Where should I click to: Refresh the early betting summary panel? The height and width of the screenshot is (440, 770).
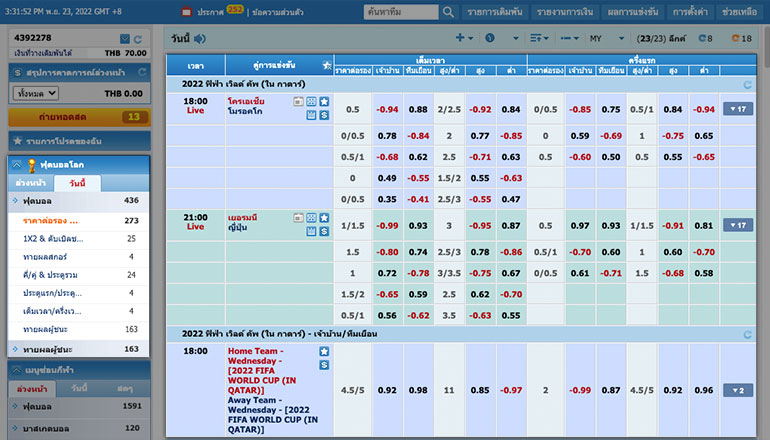(x=142, y=72)
